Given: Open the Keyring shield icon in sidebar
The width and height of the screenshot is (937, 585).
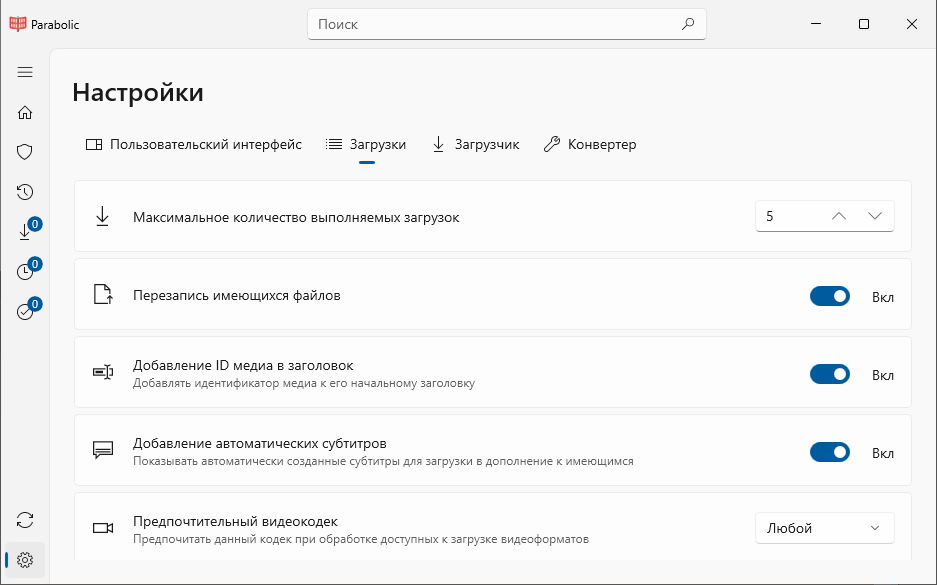Looking at the screenshot, I should (x=25, y=152).
